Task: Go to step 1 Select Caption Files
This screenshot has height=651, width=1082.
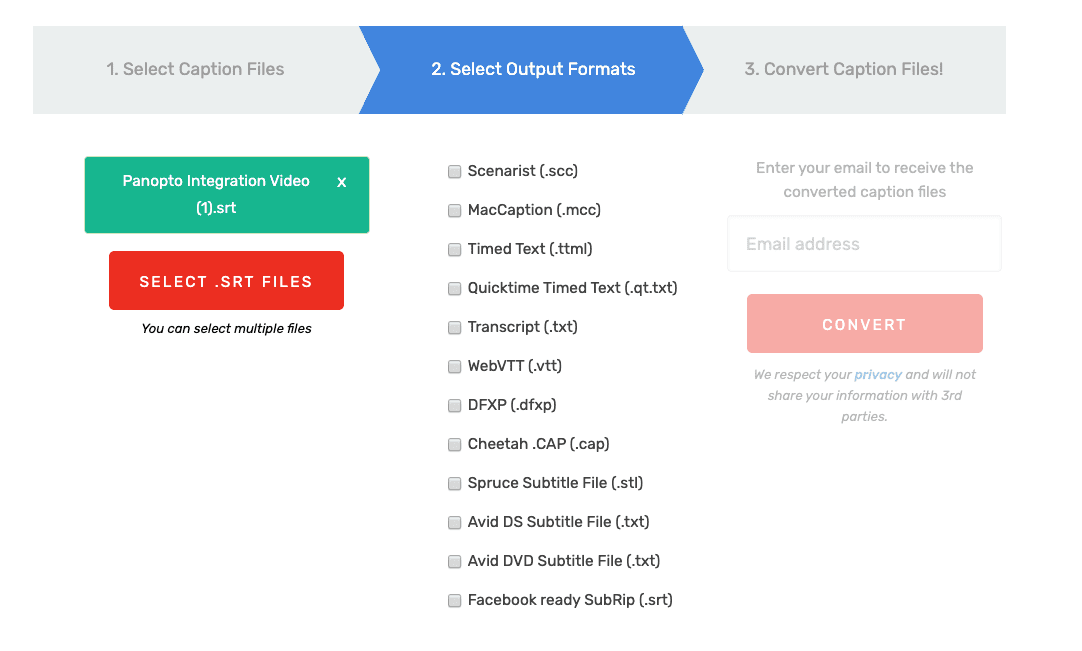Action: [196, 70]
